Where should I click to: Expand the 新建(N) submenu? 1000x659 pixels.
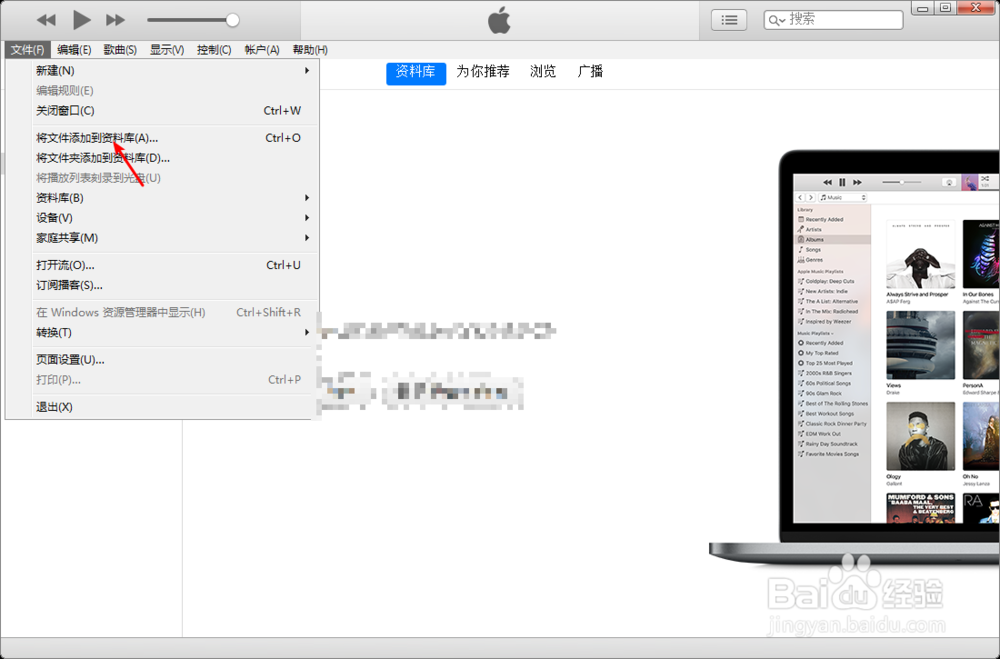coord(162,71)
